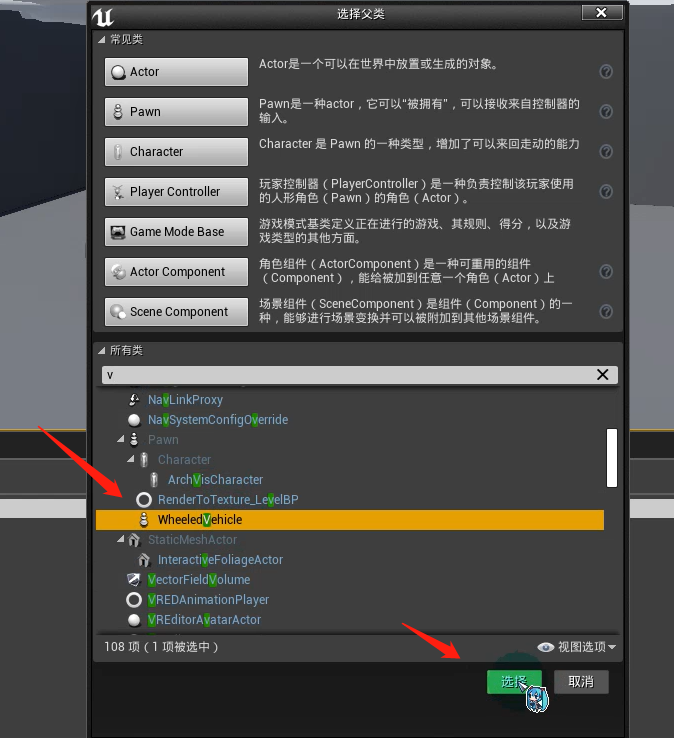Open help icon for Scene Component description

pos(606,312)
